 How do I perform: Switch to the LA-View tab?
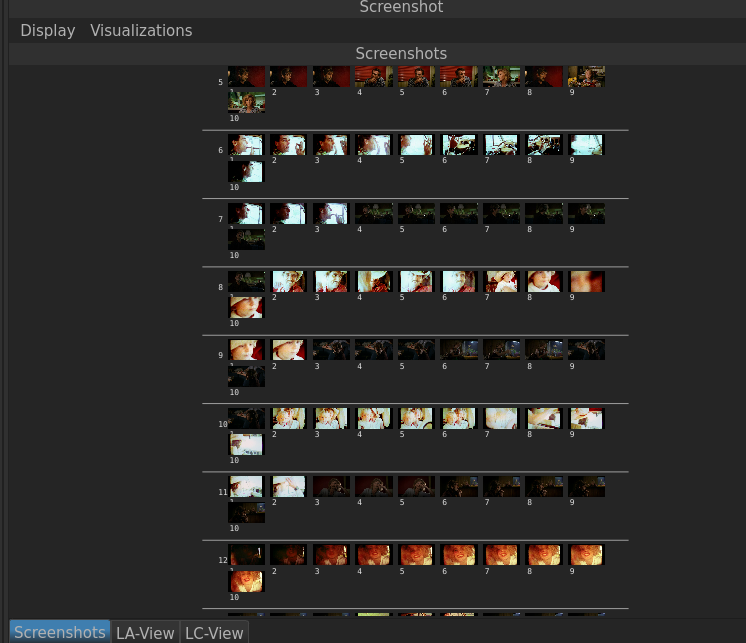coord(145,633)
